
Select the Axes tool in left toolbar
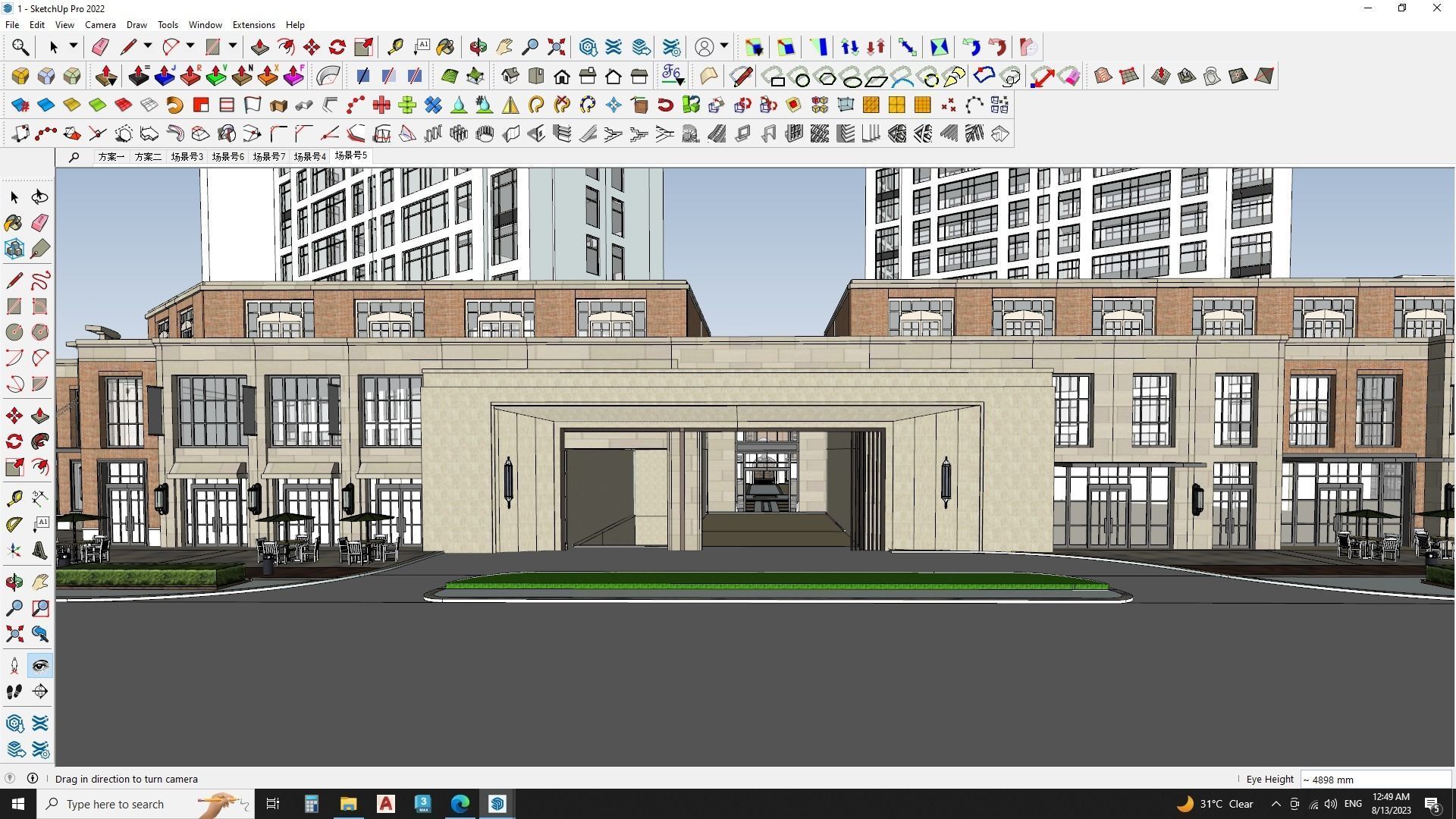[x=14, y=550]
